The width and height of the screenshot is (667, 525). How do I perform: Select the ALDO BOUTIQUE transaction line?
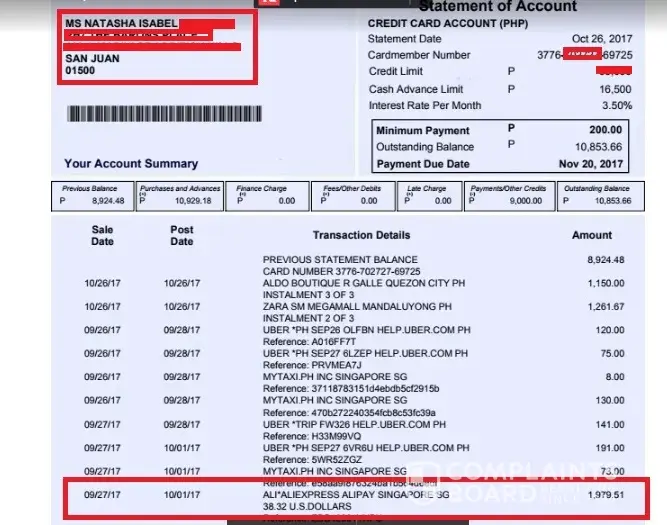click(354, 283)
